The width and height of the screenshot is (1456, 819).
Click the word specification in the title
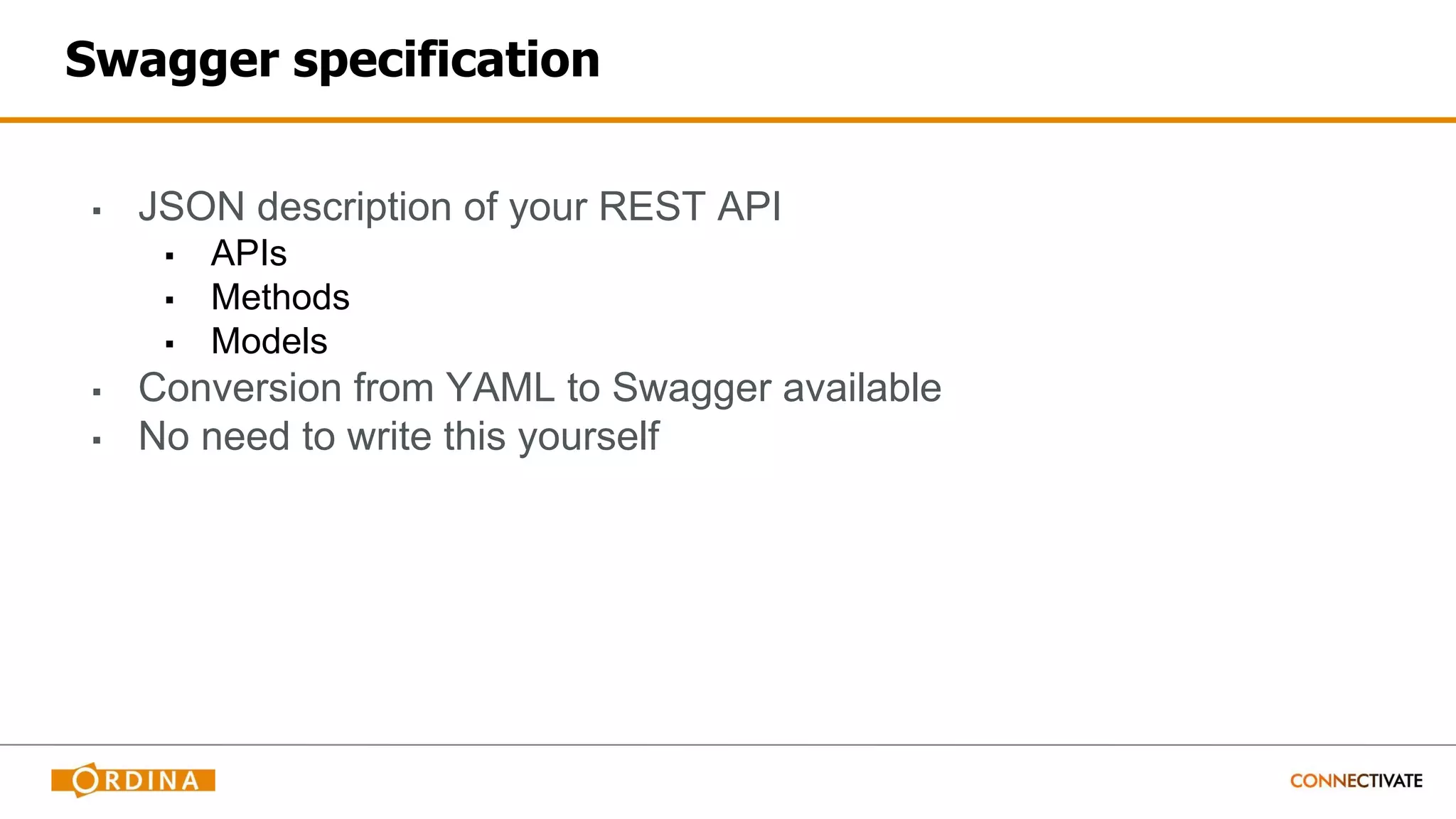(x=446, y=60)
